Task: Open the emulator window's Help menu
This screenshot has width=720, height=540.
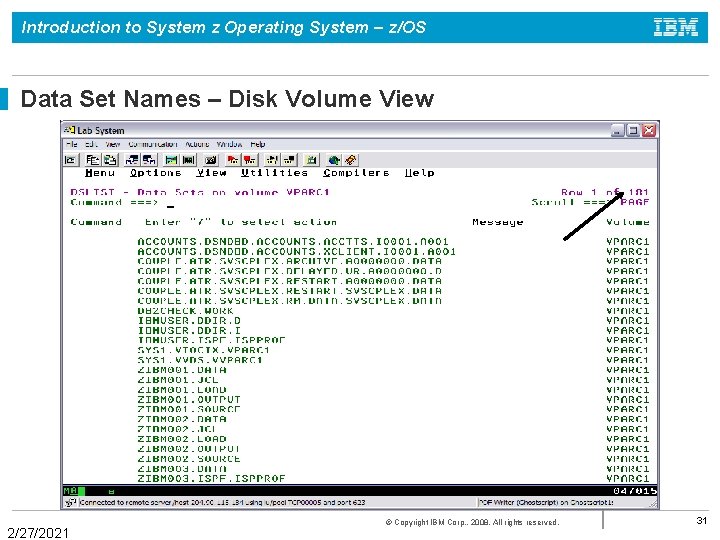Action: pos(258,144)
